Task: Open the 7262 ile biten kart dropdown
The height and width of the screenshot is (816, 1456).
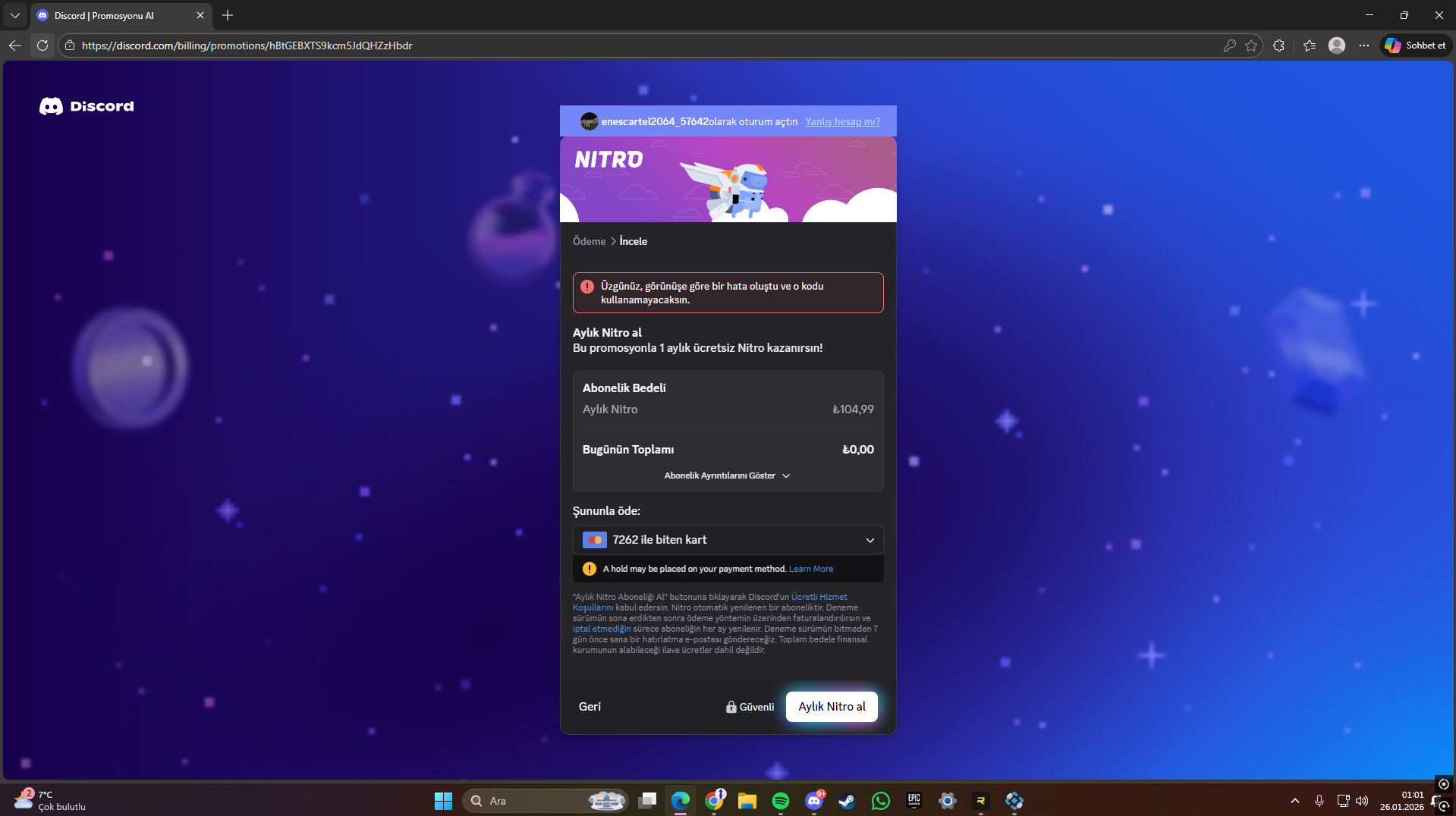Action: (x=728, y=540)
